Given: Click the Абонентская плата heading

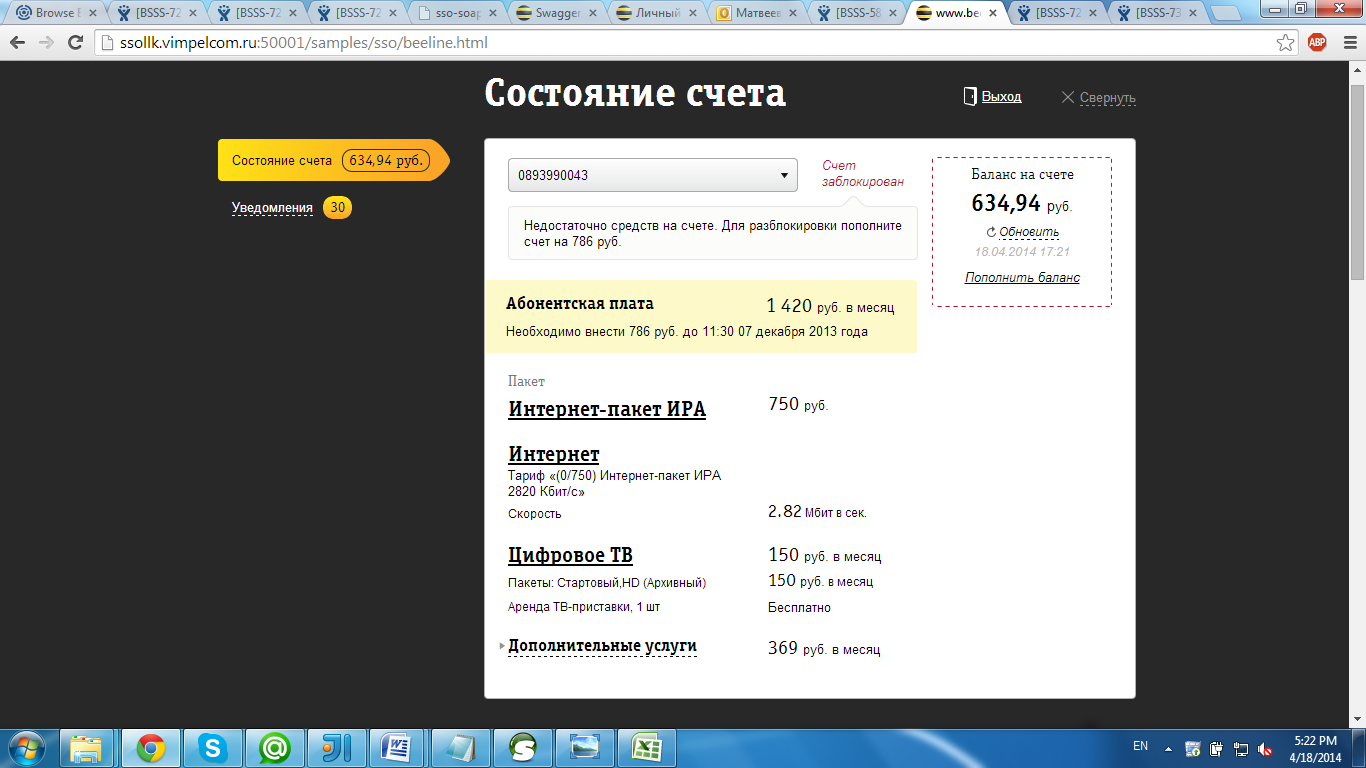Looking at the screenshot, I should 580,304.
